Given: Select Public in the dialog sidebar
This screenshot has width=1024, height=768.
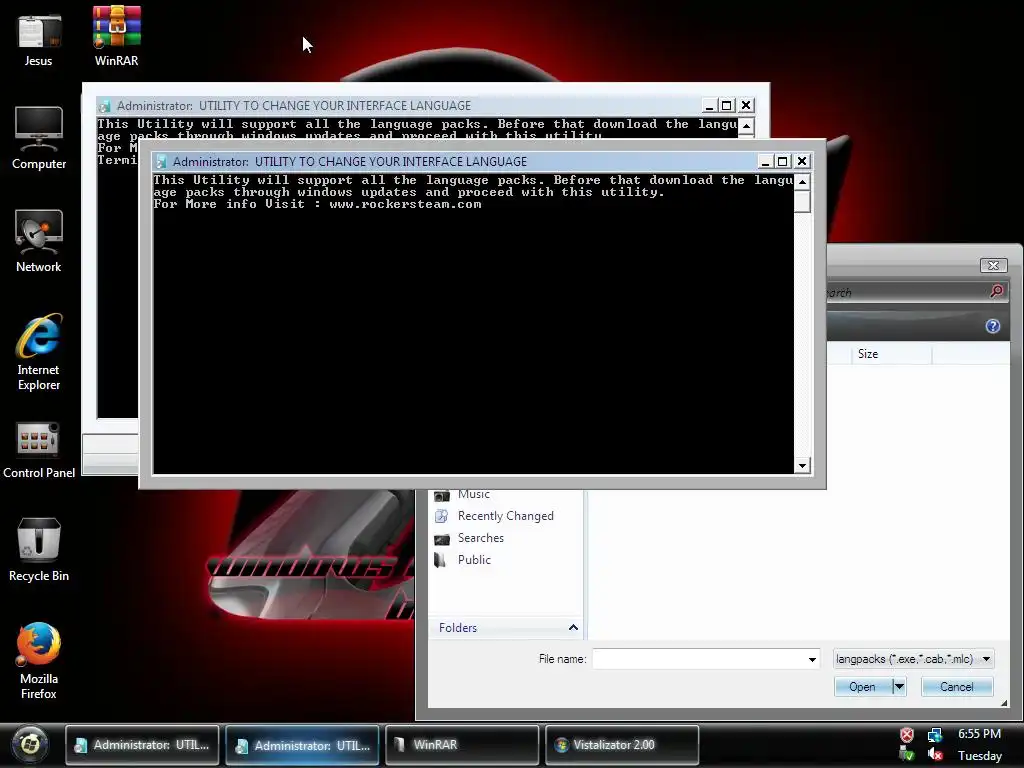Looking at the screenshot, I should [x=474, y=560].
